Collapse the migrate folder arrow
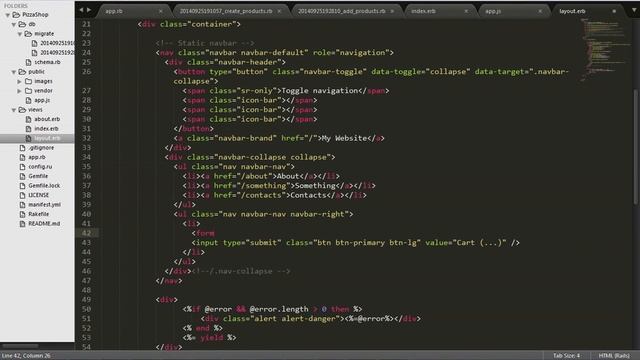The image size is (640, 360). (20, 34)
